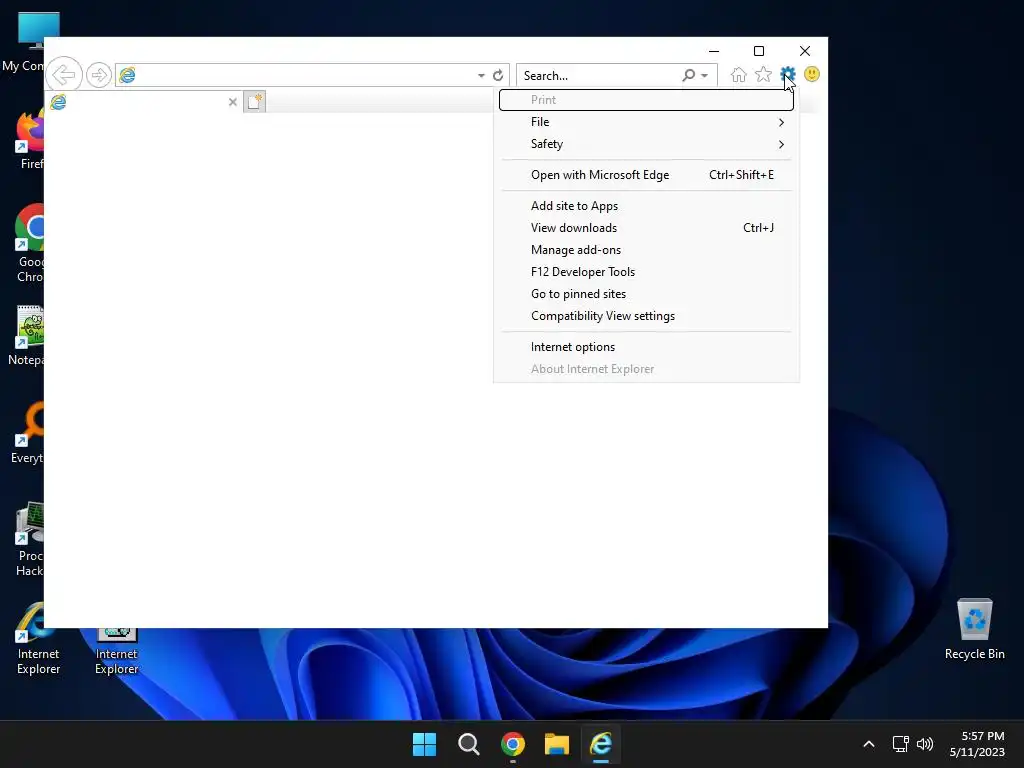The height and width of the screenshot is (768, 1024).
Task: Choose Print in Tools menu
Action: (646, 100)
